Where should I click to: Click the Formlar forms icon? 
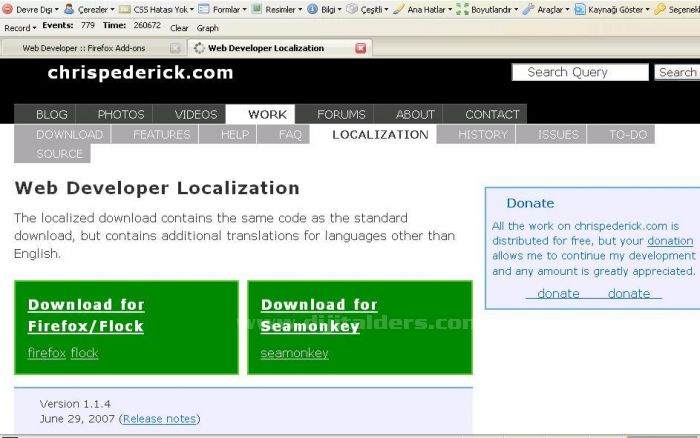click(204, 9)
